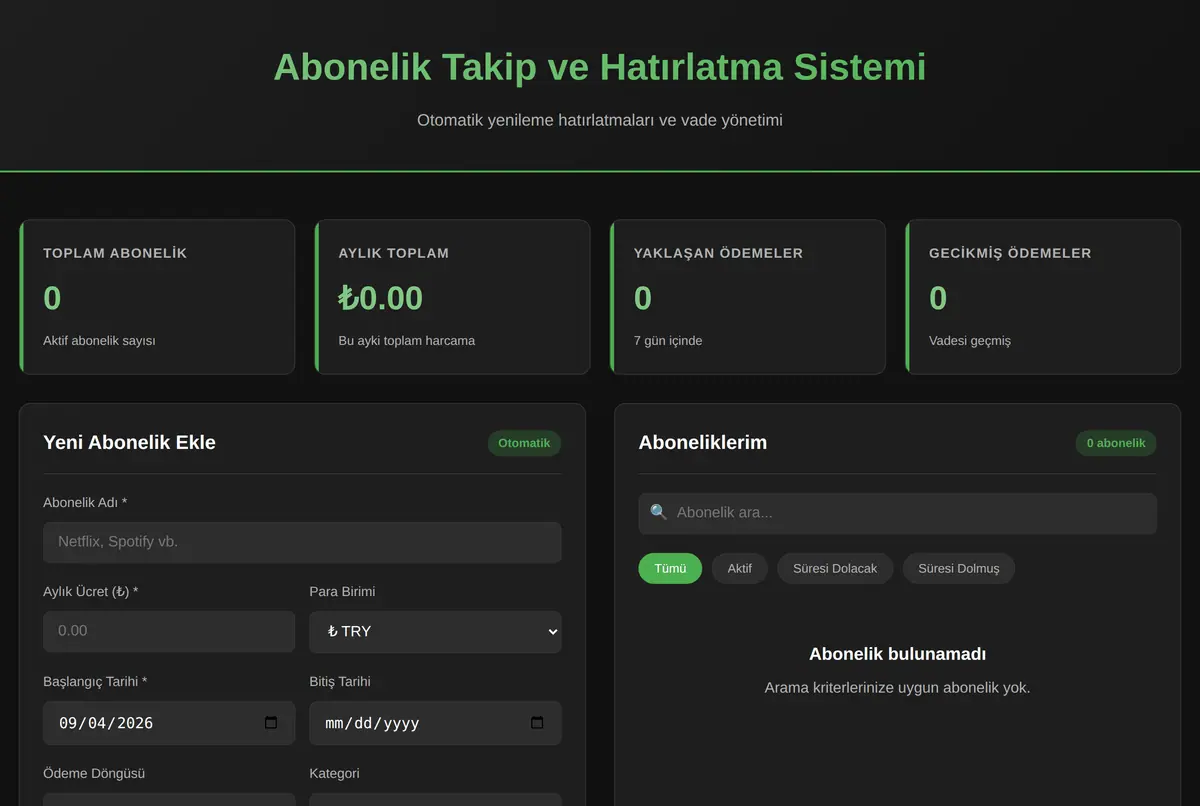Viewport: 1200px width, 806px height.
Task: Click the Yeni Abonelik Ekle heading
Action: pyautogui.click(x=129, y=442)
